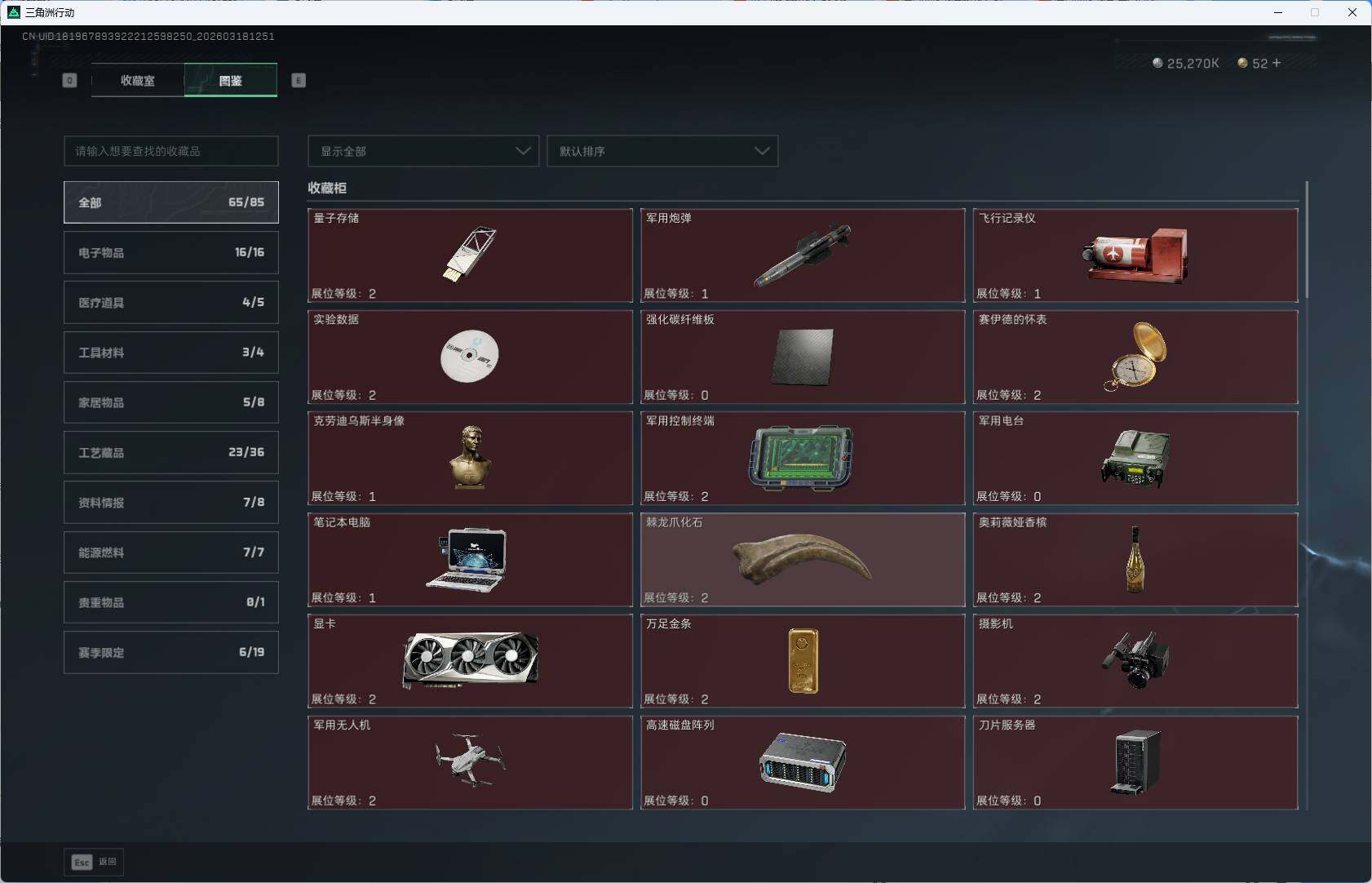Select the gold pocket watch icon
This screenshot has height=883, width=1372.
(x=1135, y=357)
